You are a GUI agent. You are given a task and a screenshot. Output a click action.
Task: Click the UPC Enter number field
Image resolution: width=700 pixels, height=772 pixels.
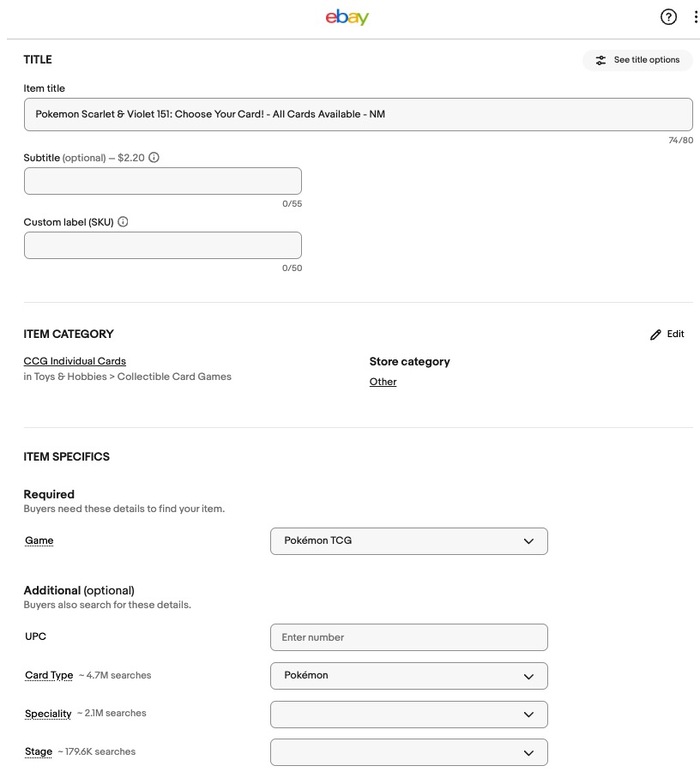point(409,637)
